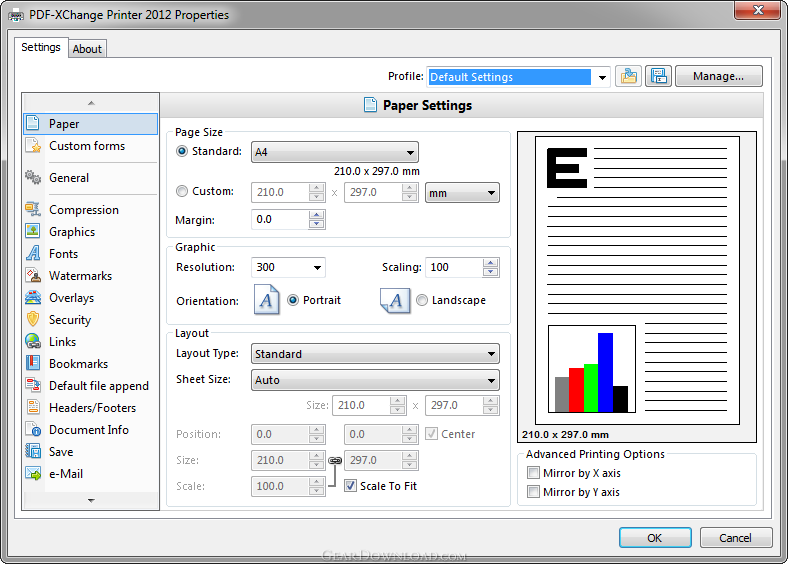The height and width of the screenshot is (564, 788).
Task: Open the Sheet Size Auto dropdown
Action: [375, 380]
